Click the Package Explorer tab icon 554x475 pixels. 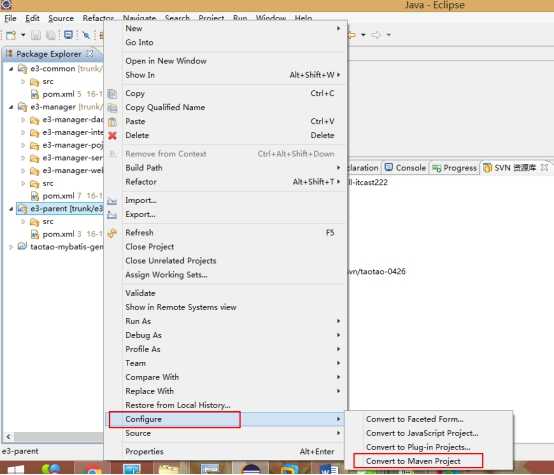tap(10, 54)
